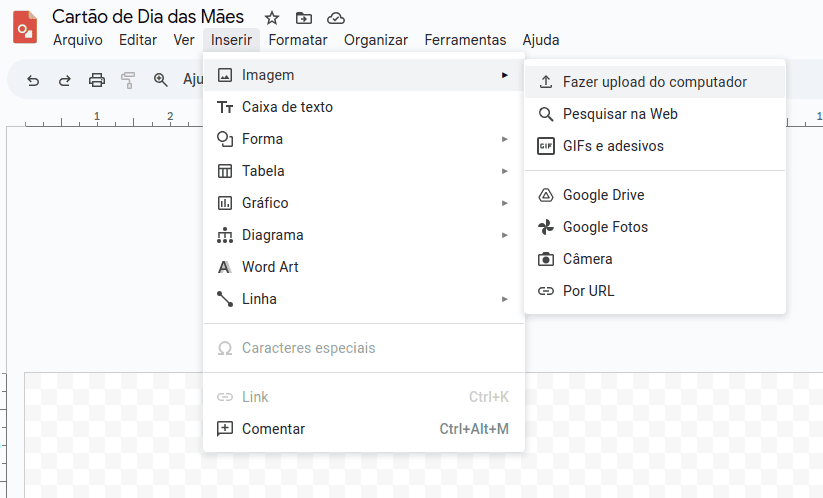Click the Tt icon beside Caixa de texto

pos(225,107)
